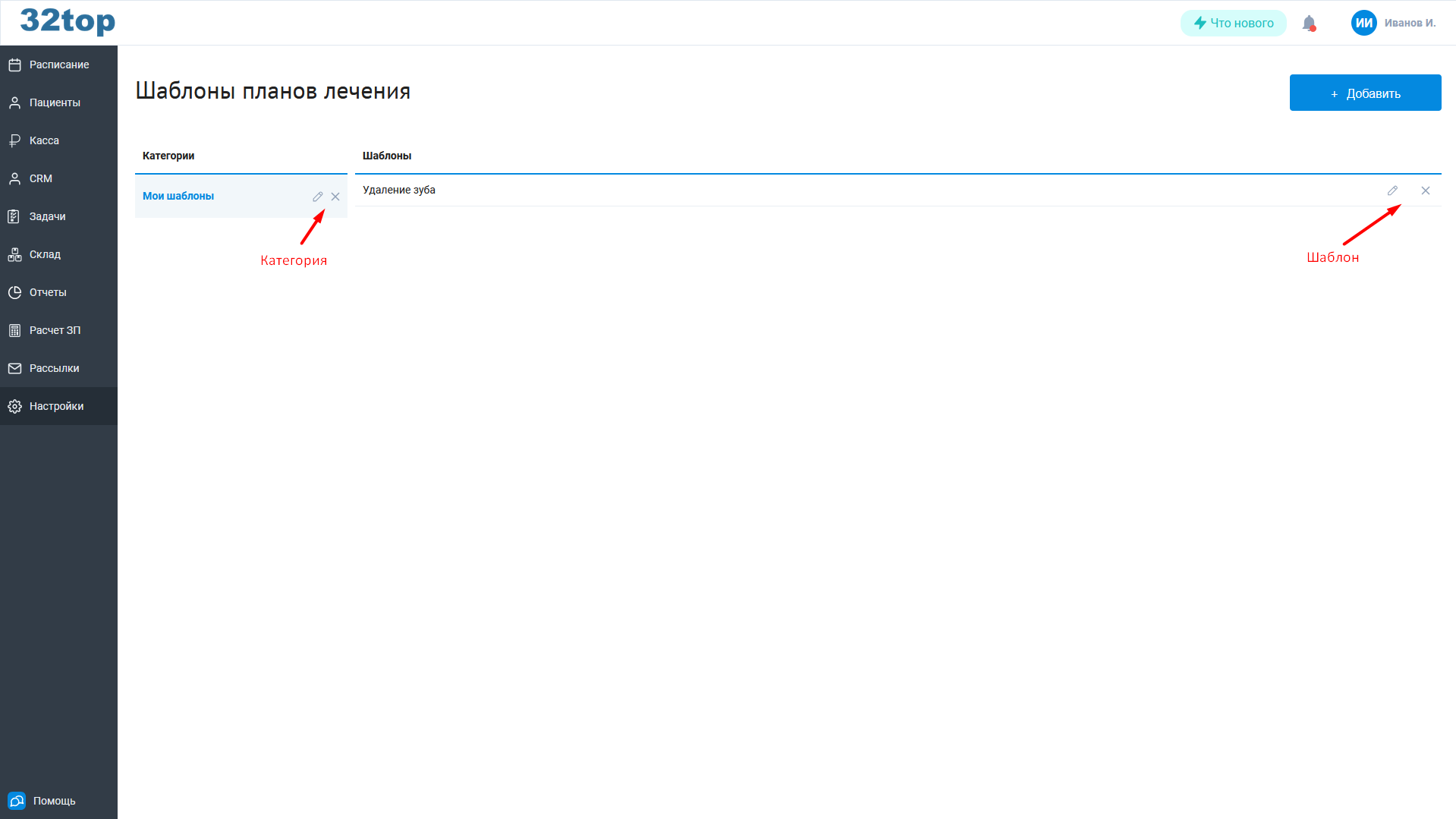Image resolution: width=1456 pixels, height=819 pixels.
Task: Click the 32top logo
Action: pos(68,21)
